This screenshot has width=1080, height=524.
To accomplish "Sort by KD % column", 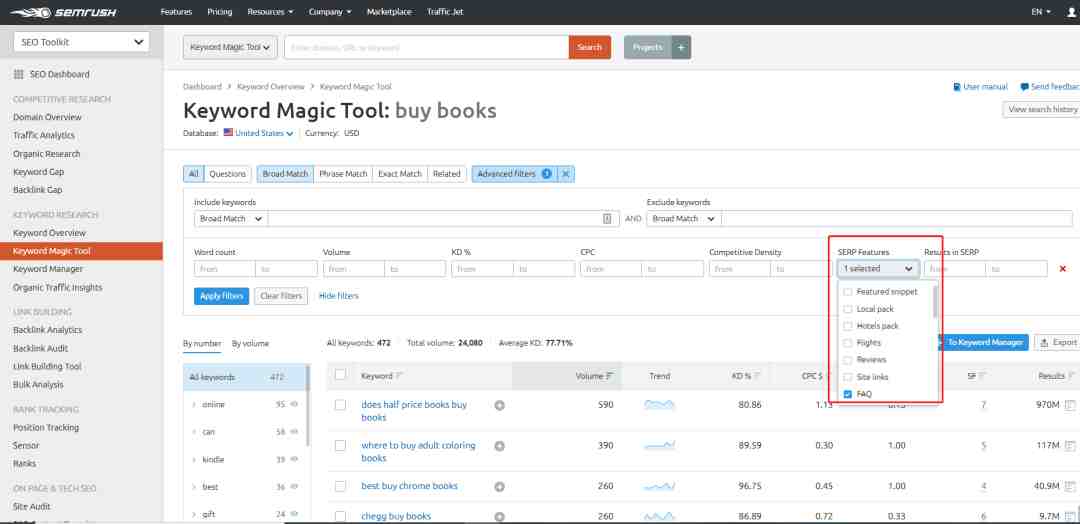I will click(746, 376).
